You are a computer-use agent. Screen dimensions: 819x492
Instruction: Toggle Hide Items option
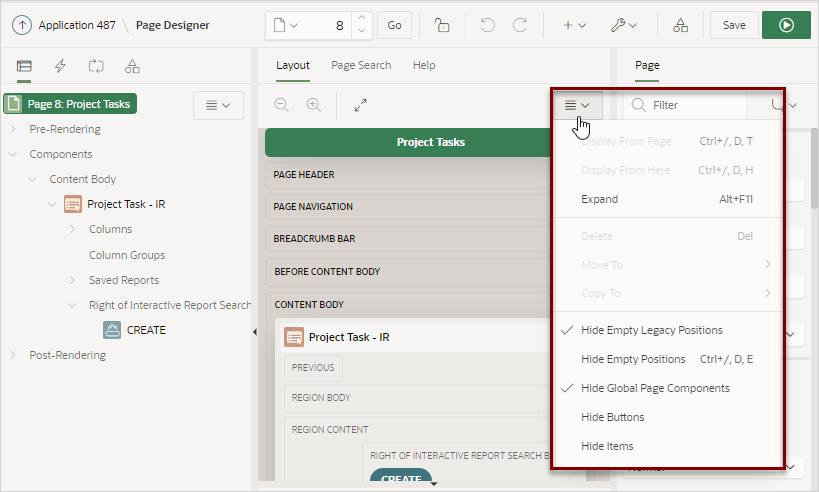click(x=668, y=446)
